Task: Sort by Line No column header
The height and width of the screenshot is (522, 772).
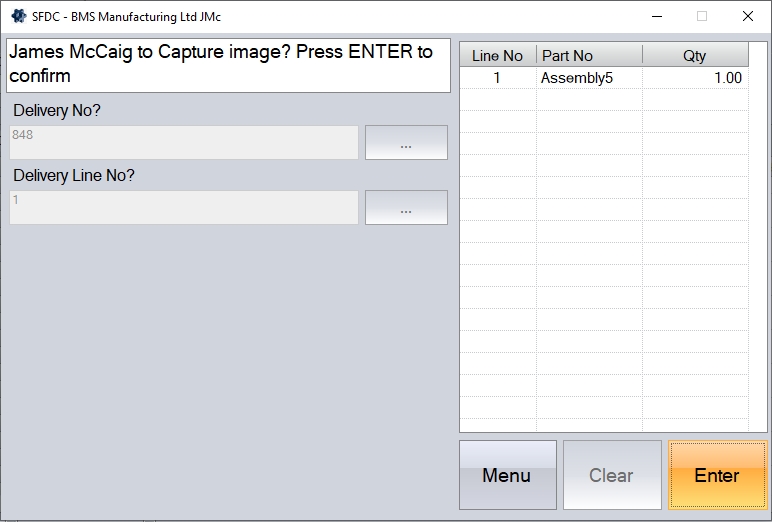Action: click(497, 56)
